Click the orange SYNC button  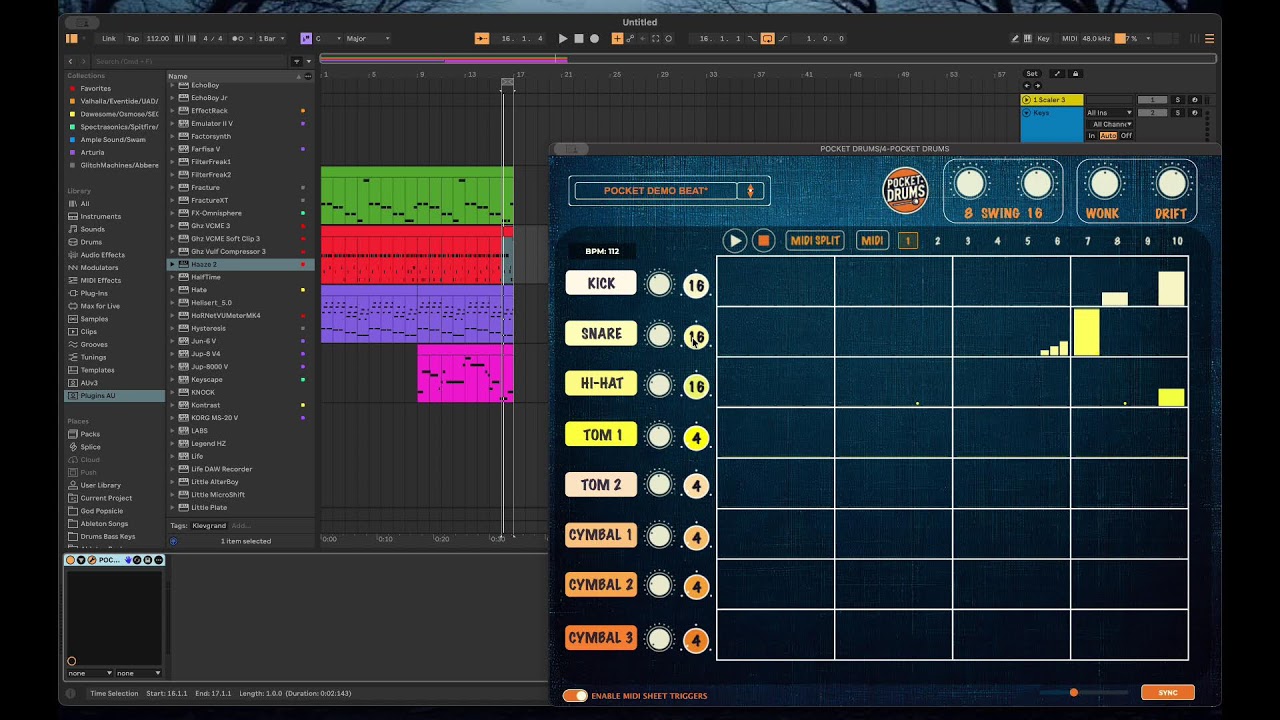coord(1168,692)
